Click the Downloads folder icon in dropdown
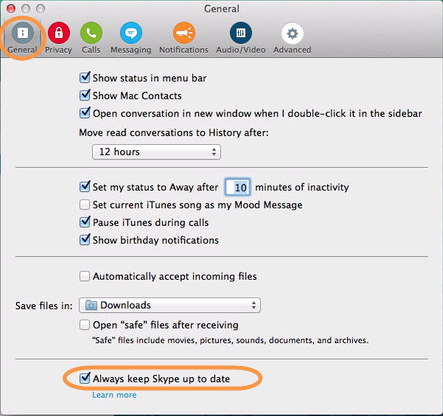The image size is (443, 416). [91, 305]
